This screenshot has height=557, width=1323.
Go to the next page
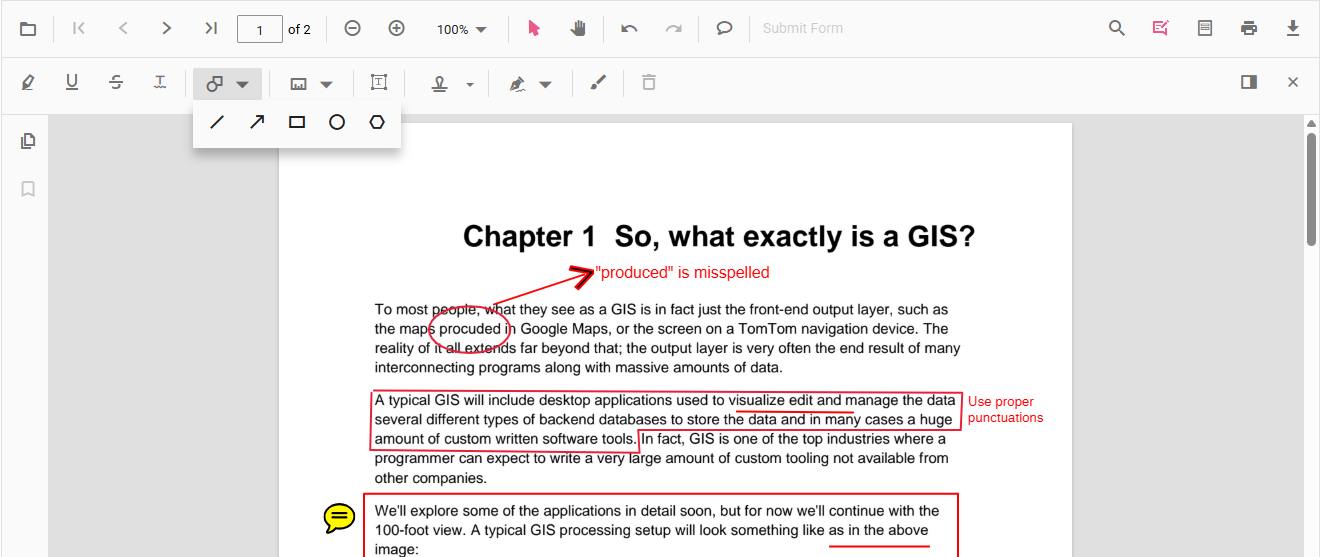(x=167, y=28)
